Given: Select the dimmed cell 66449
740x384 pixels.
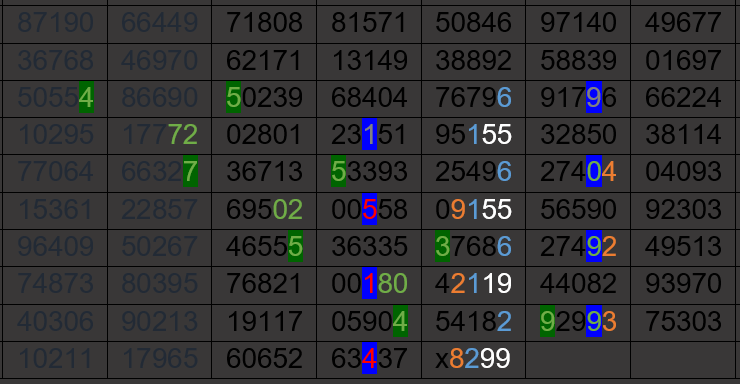Looking at the screenshot, I should click(x=160, y=24).
